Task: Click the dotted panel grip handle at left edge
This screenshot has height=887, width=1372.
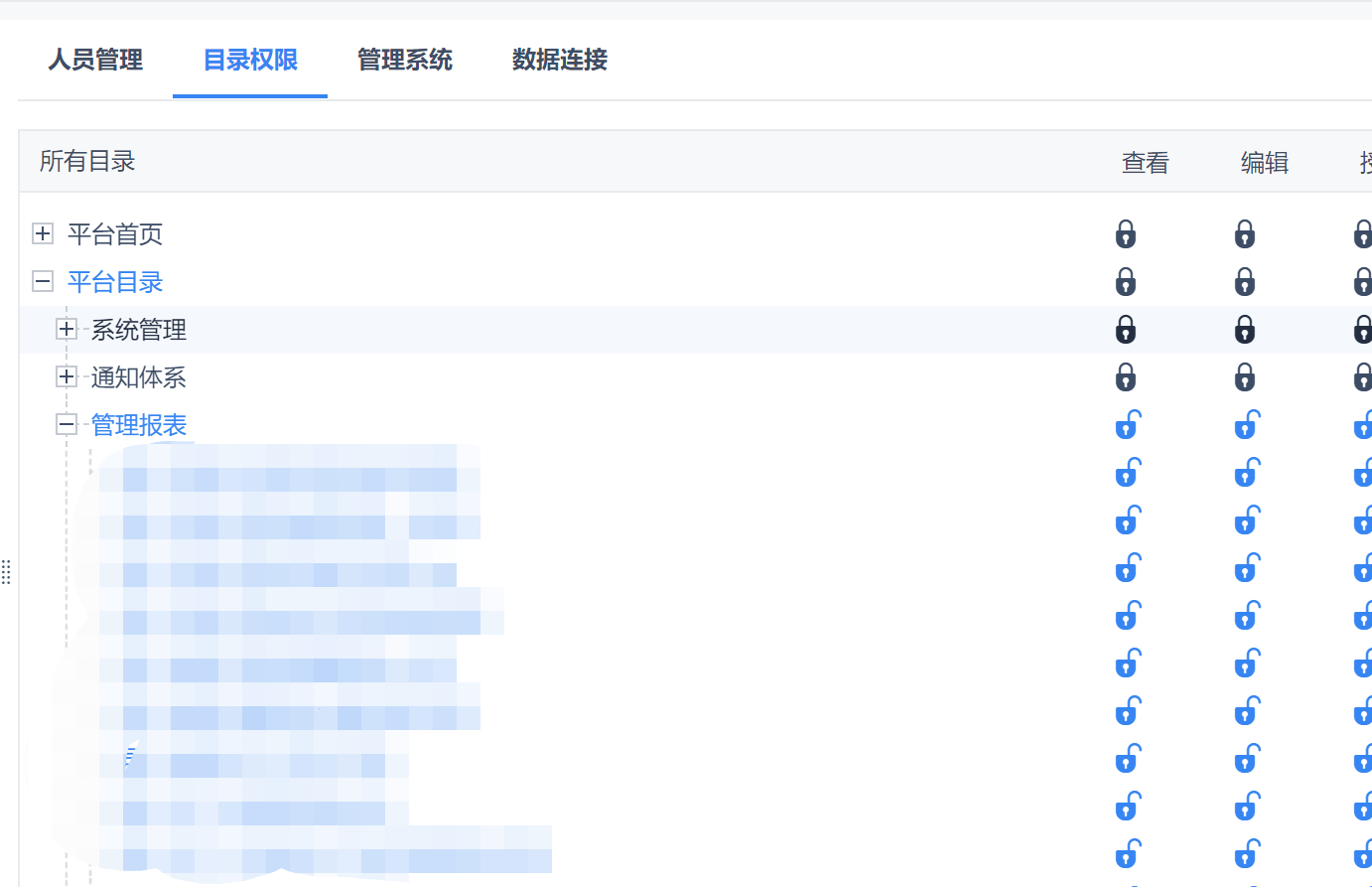Action: point(6,572)
